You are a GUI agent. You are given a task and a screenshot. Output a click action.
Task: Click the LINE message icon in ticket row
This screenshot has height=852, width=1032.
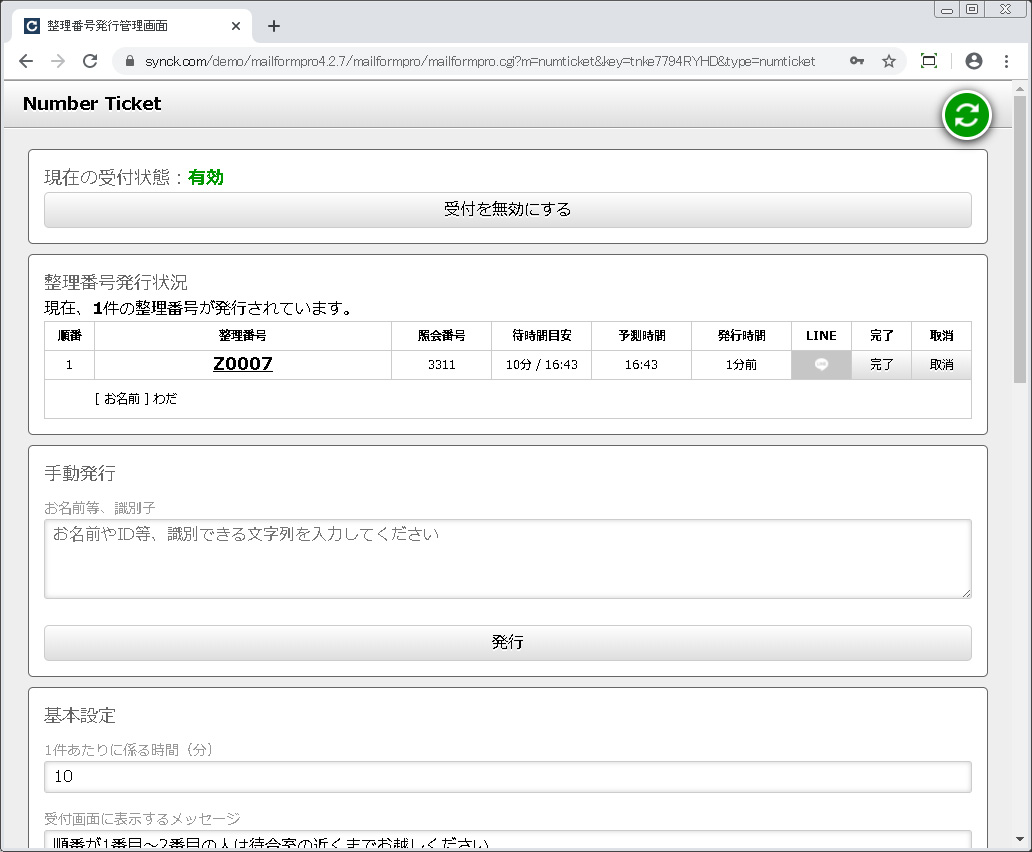(821, 365)
